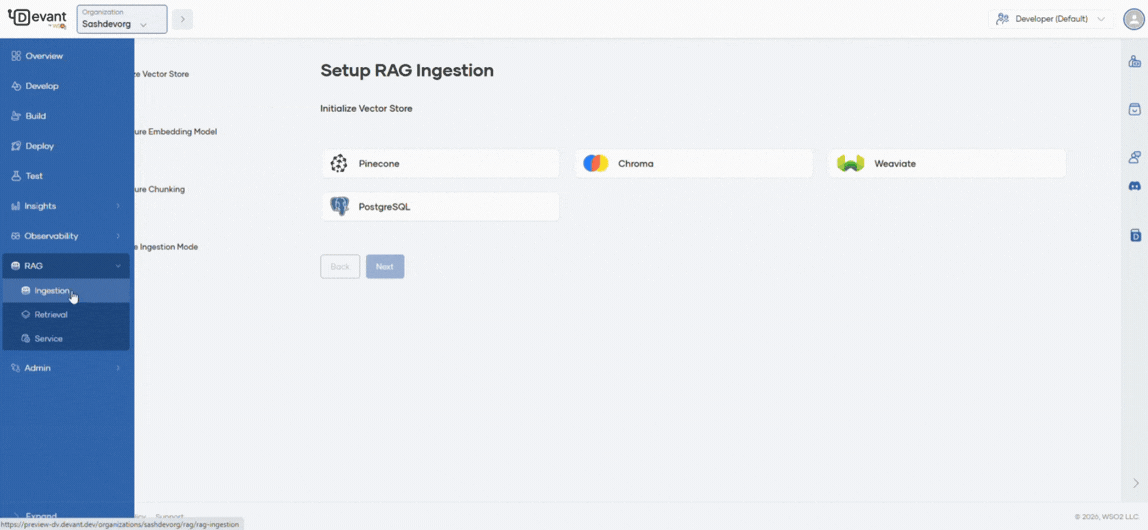Choose Chroma as the vector store
This screenshot has height=530, width=1148.
click(x=693, y=163)
